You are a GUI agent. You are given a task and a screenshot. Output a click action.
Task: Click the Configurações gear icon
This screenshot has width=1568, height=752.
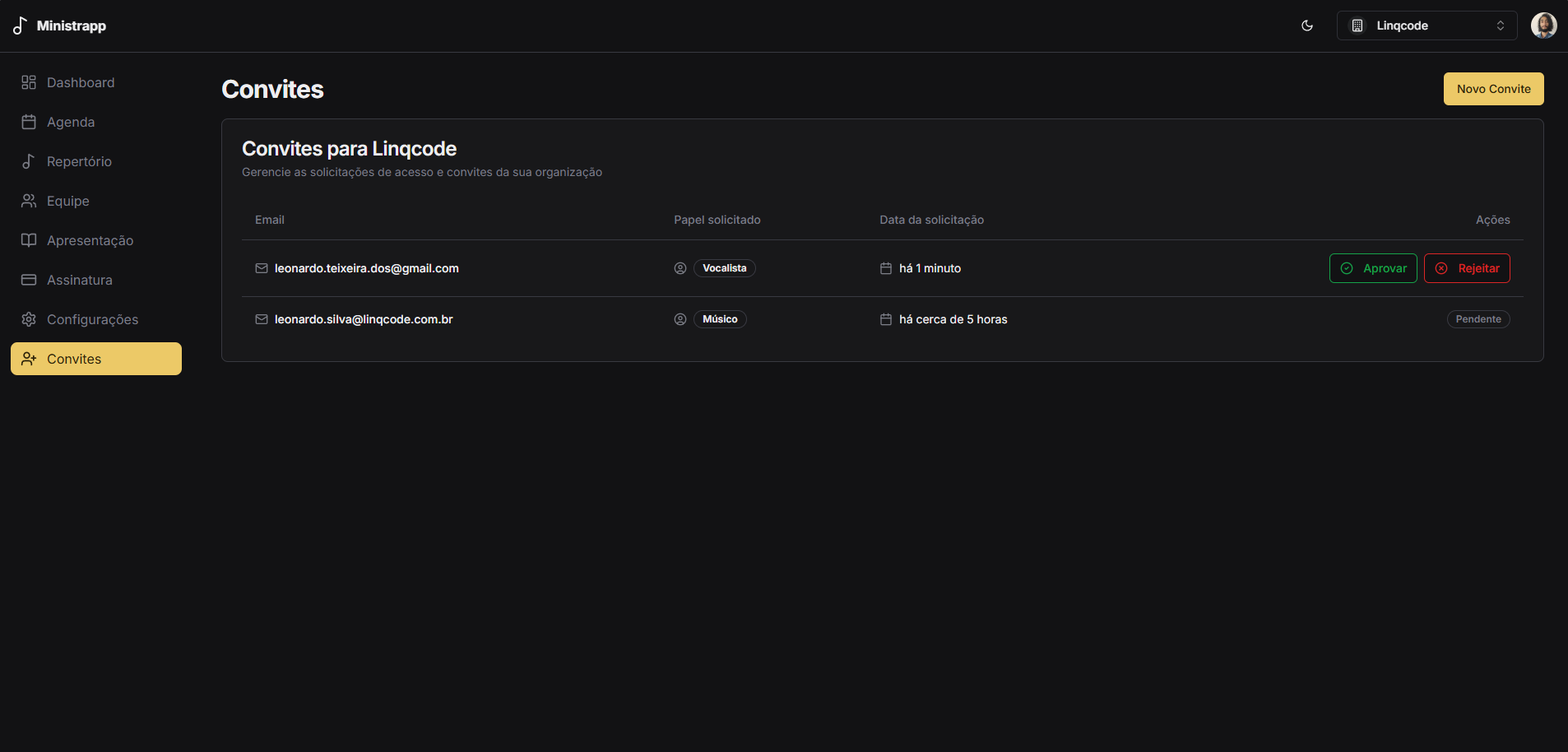pyautogui.click(x=29, y=319)
